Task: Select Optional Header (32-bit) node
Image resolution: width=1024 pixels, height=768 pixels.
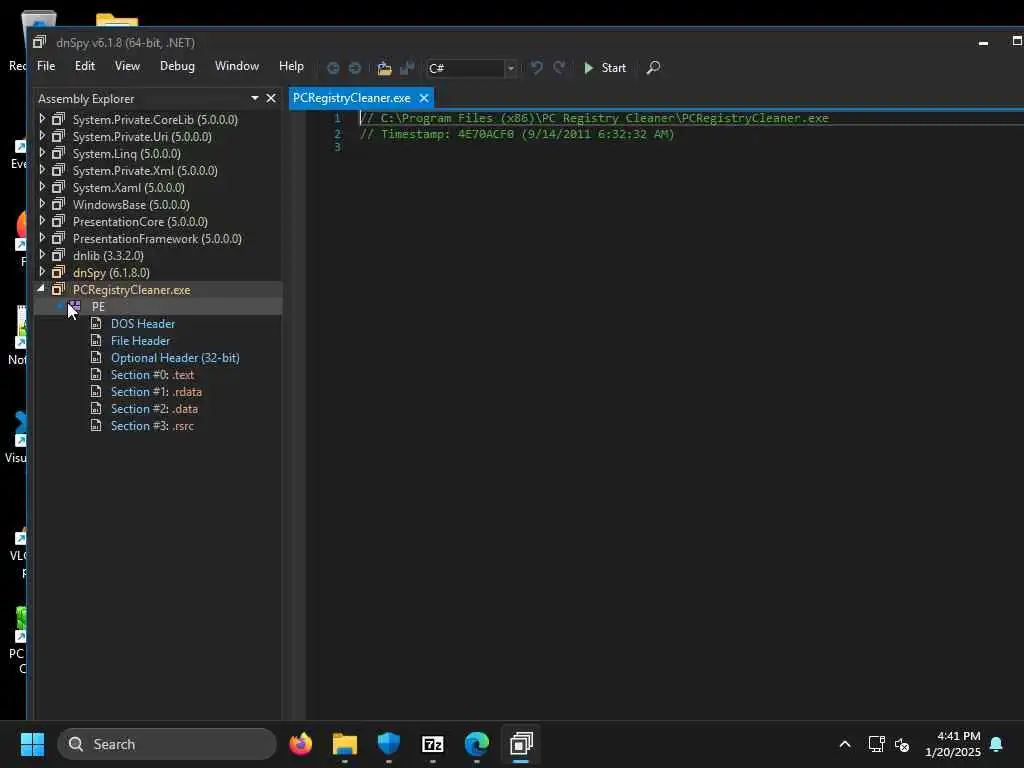Action: (x=175, y=357)
